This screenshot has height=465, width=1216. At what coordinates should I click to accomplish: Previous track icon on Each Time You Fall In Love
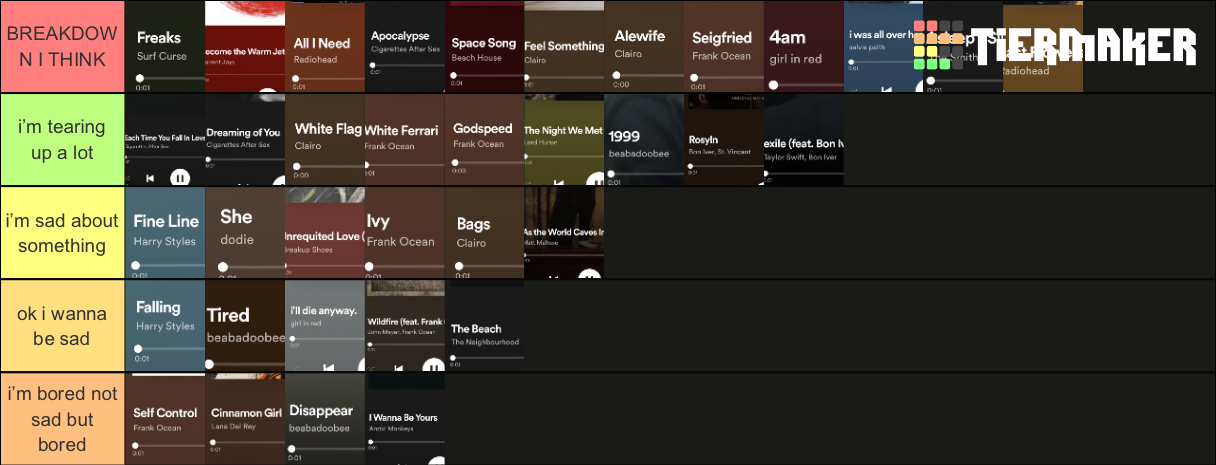[150, 178]
